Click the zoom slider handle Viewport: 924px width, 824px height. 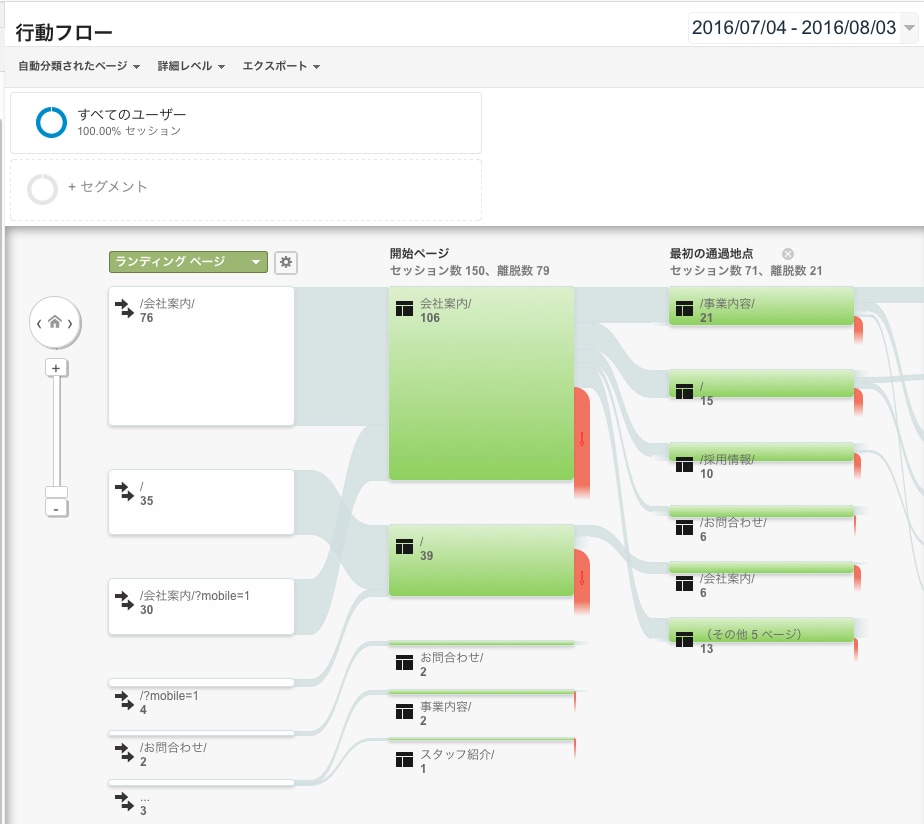tap(56, 492)
